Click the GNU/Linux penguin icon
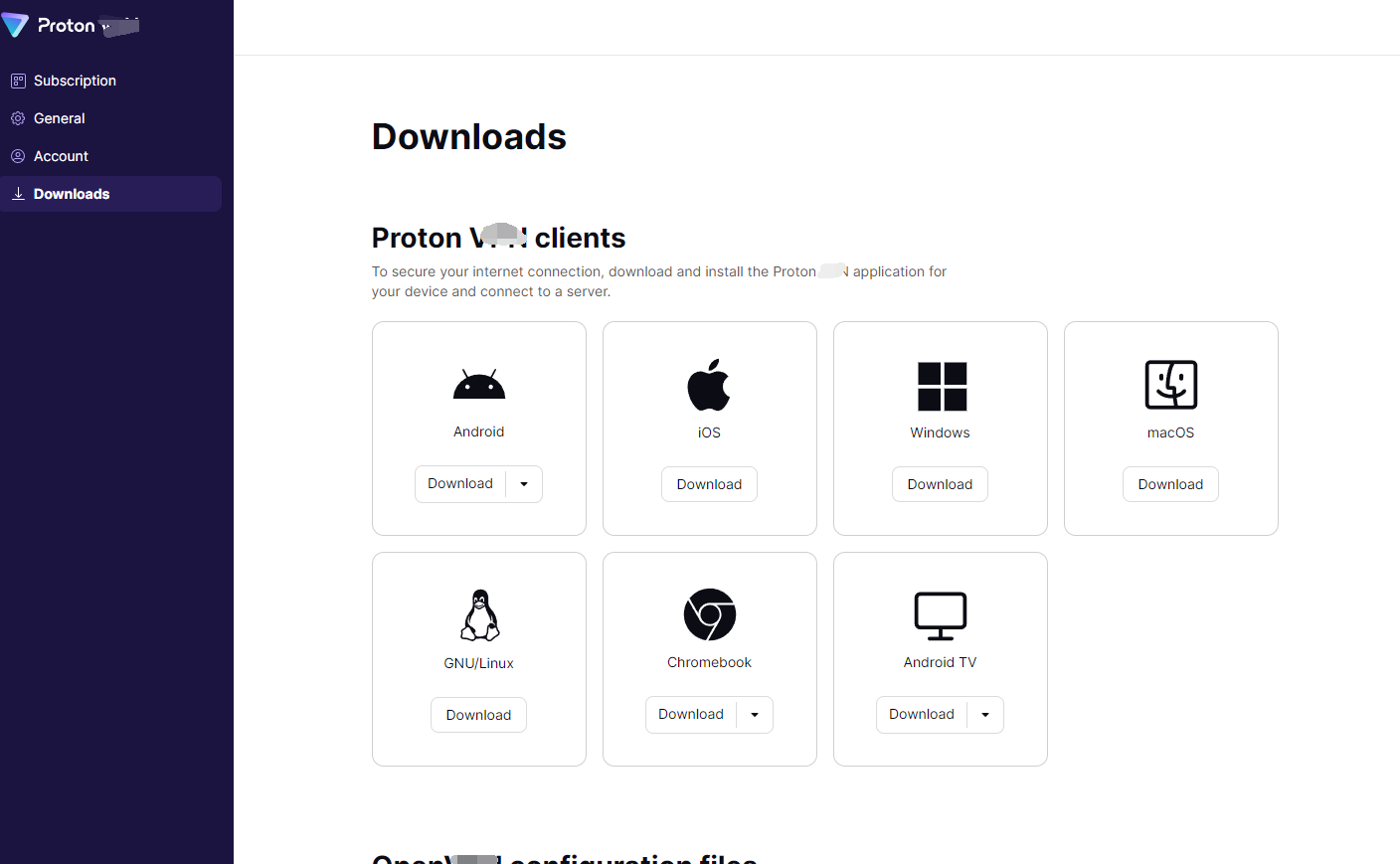Screen dimensions: 1400x864 click(479, 615)
